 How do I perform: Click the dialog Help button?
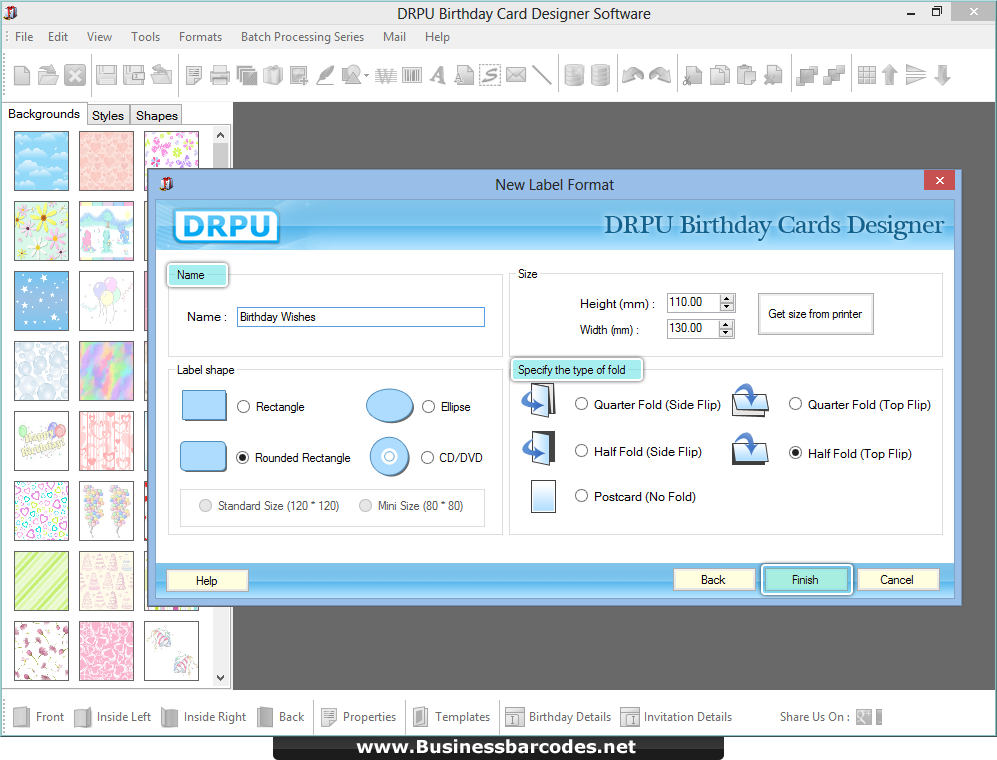207,580
